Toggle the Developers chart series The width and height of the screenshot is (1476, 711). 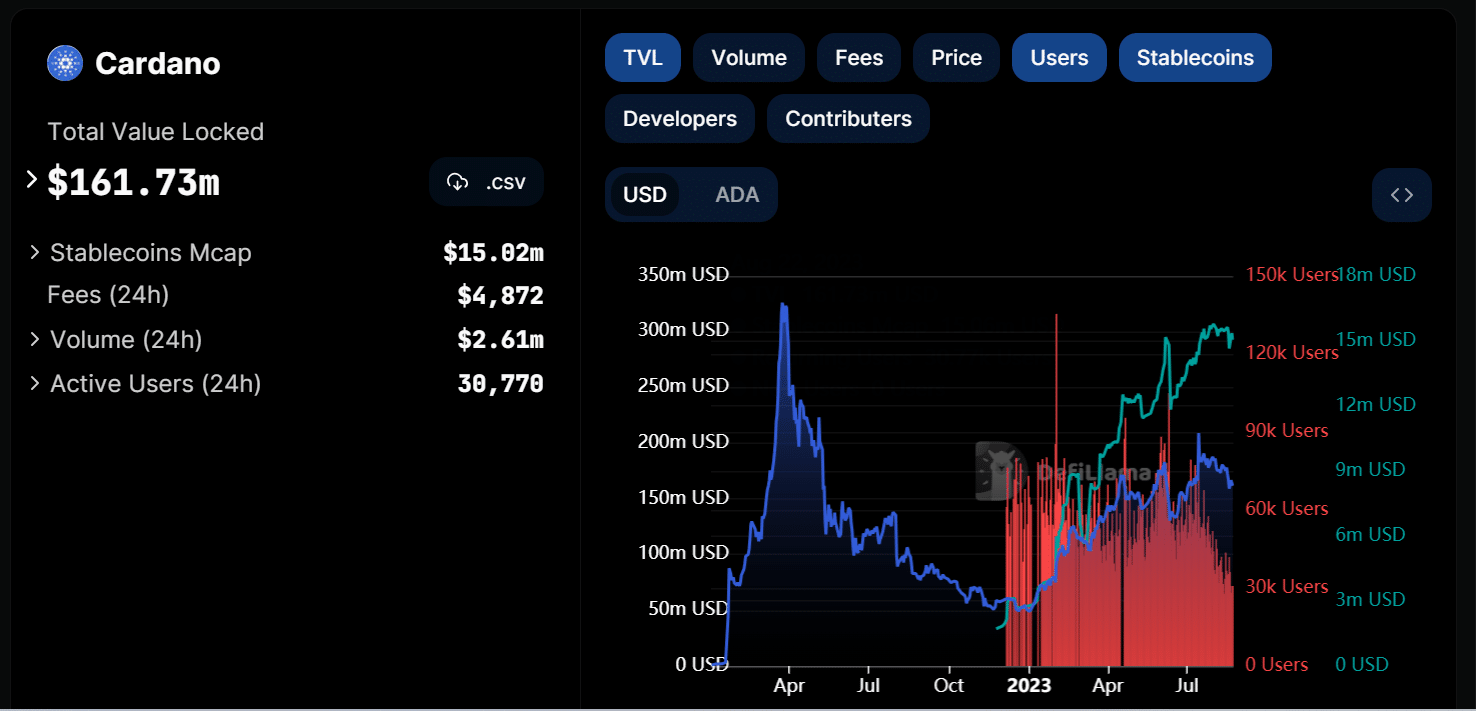(x=680, y=119)
